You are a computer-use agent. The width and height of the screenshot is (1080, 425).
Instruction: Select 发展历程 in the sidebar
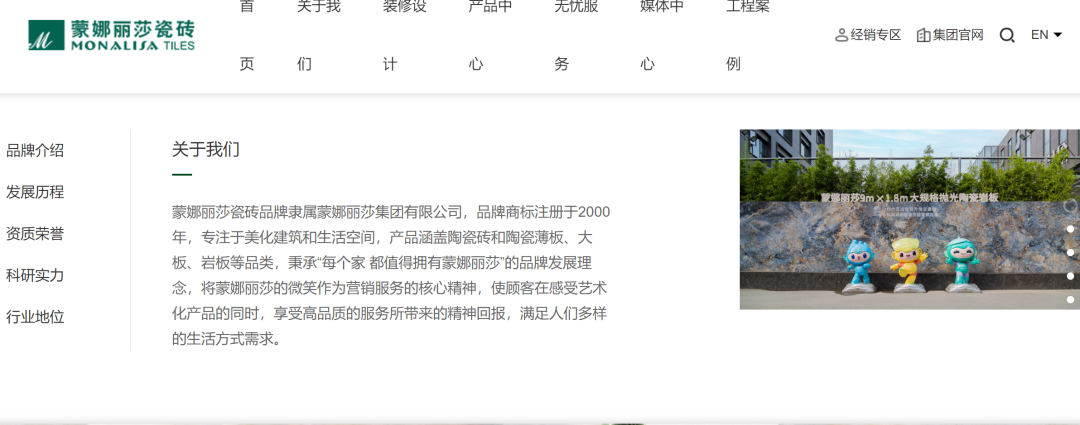click(35, 192)
